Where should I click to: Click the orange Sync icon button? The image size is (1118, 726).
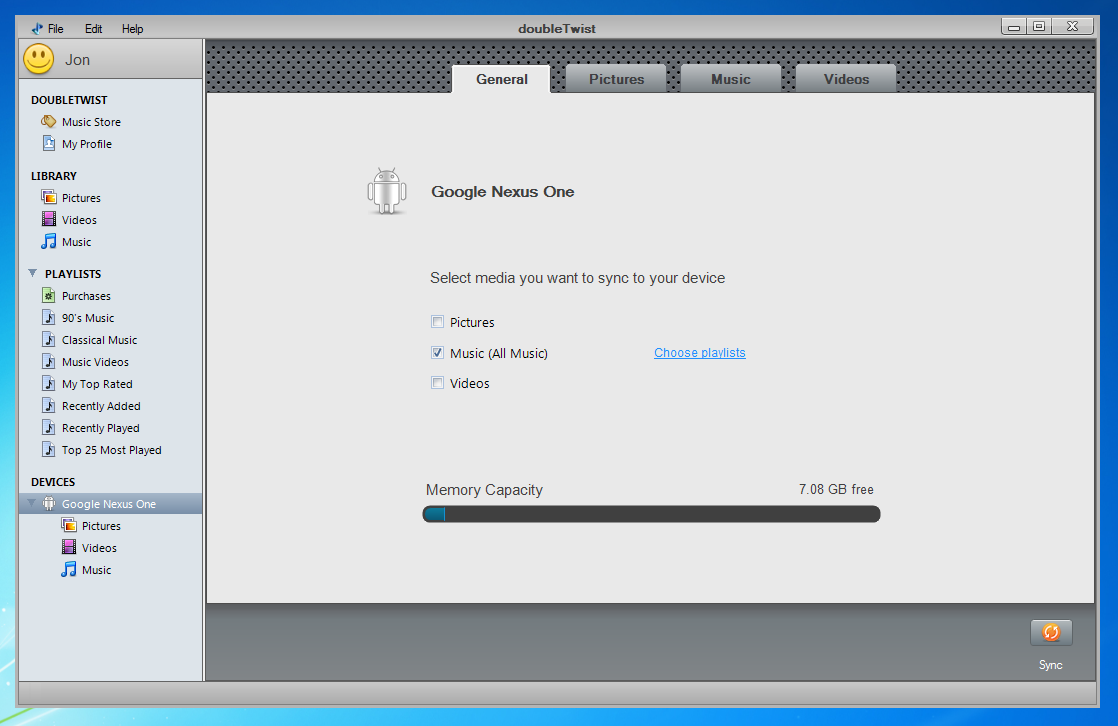(x=1051, y=633)
